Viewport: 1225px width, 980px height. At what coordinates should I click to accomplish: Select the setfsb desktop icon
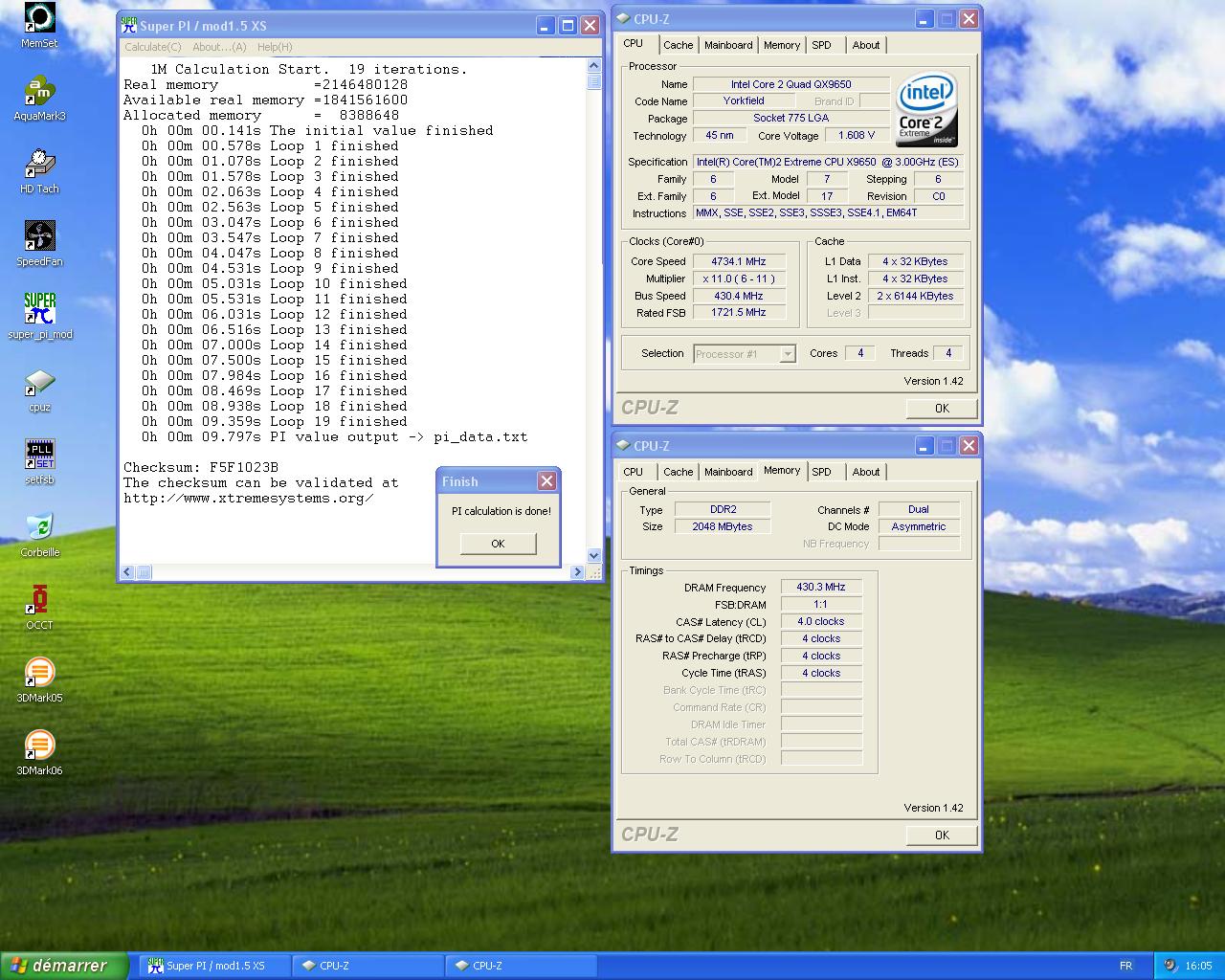(x=39, y=462)
